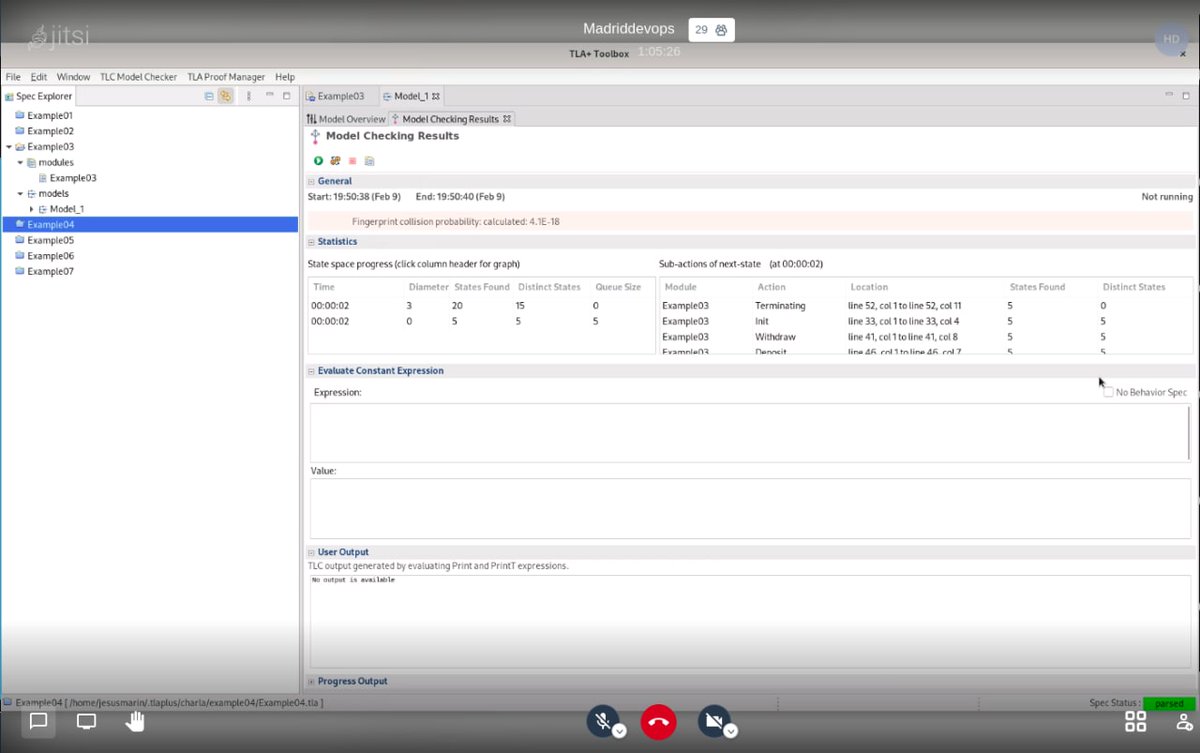
Task: Select highlighted Example04 spec
Action: pyautogui.click(x=150, y=224)
